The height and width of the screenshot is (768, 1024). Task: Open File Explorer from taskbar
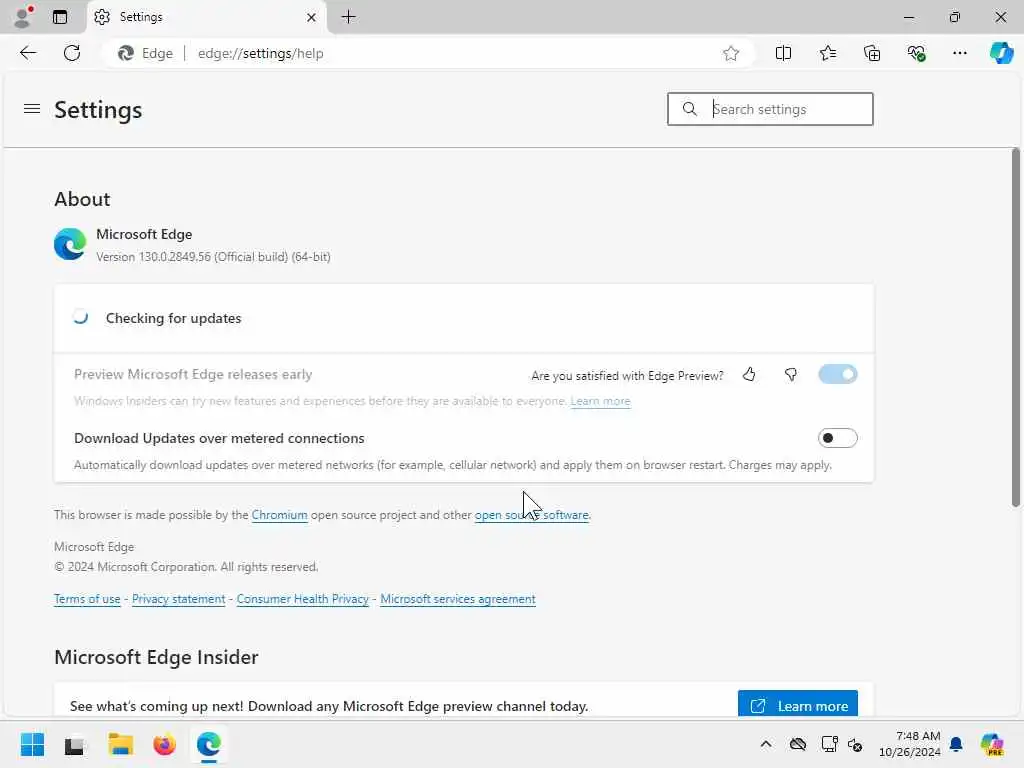(120, 744)
